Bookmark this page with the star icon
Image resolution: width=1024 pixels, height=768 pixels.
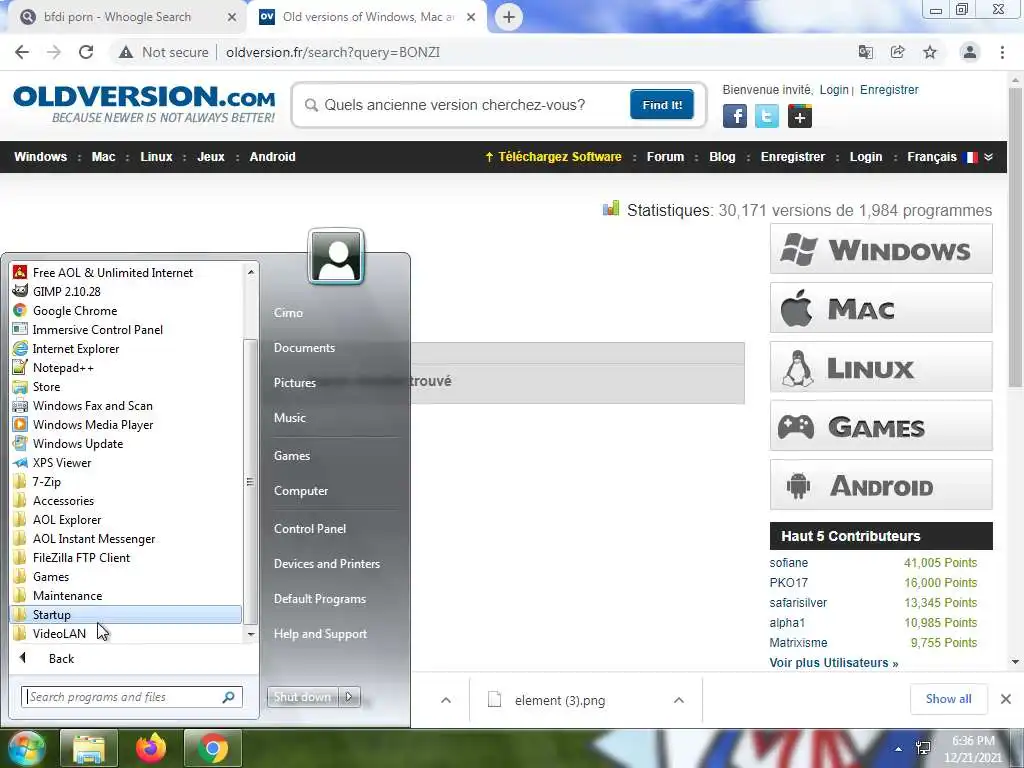pos(930,52)
